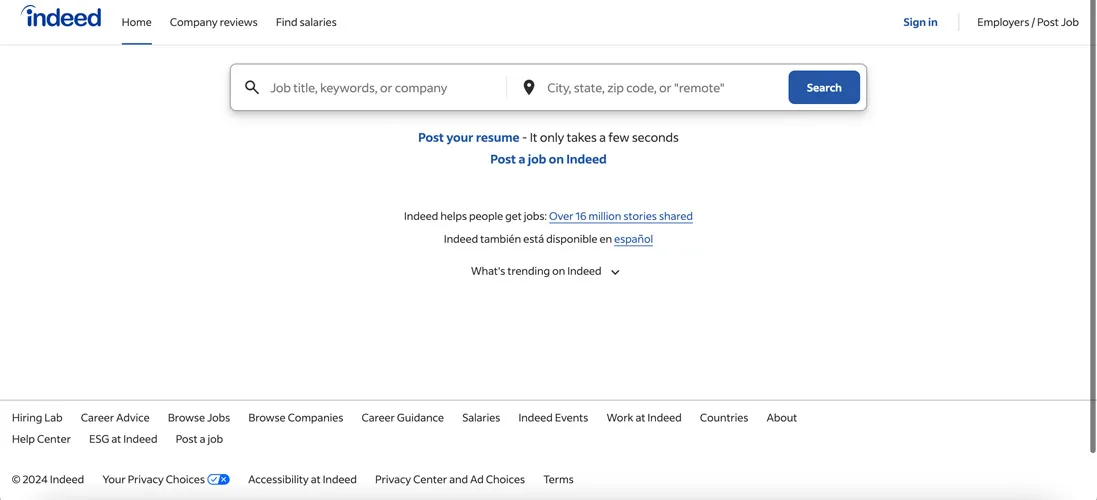Open Career Advice footer link

tap(115, 417)
